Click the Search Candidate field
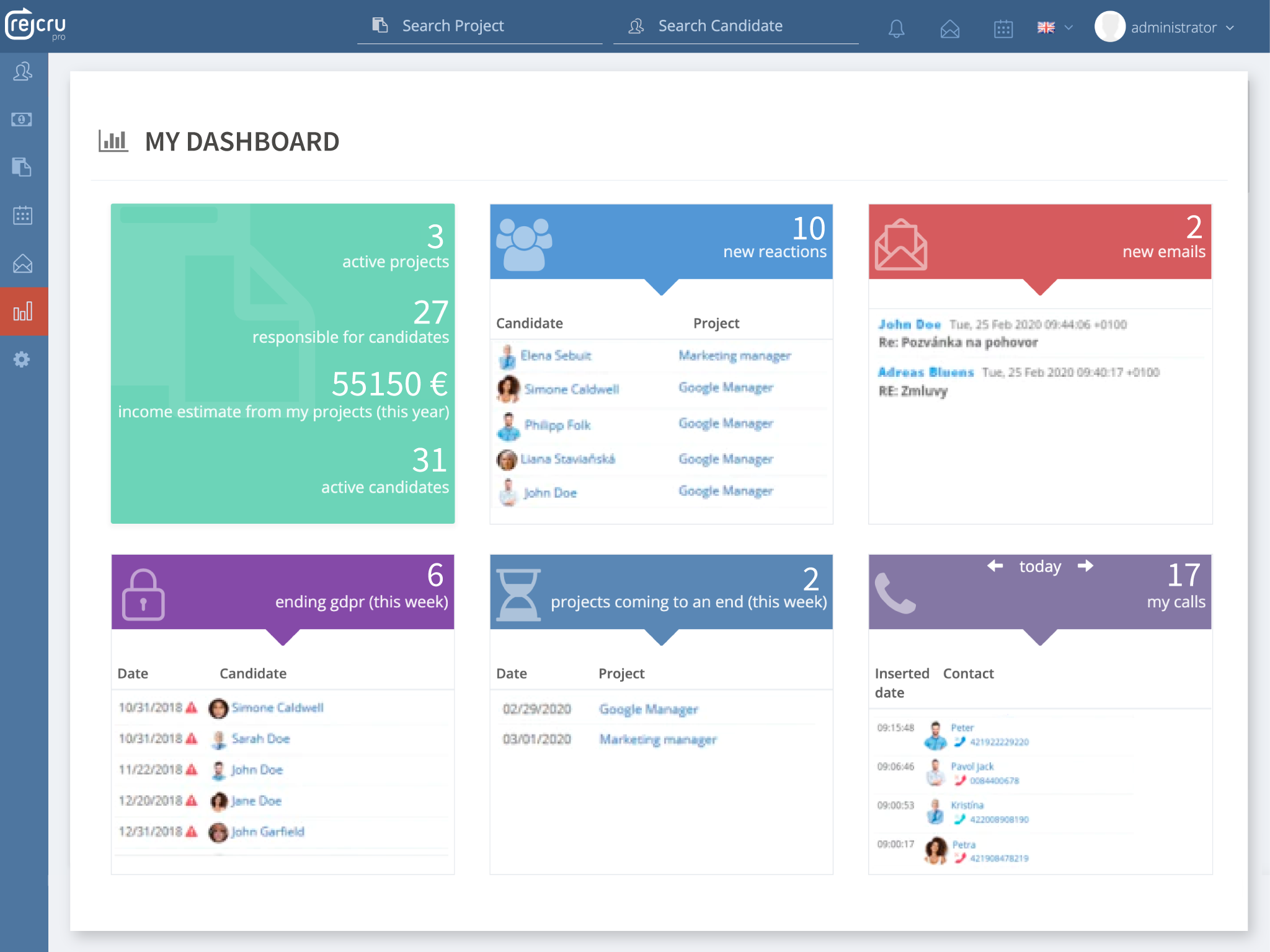The image size is (1270, 952). [735, 26]
